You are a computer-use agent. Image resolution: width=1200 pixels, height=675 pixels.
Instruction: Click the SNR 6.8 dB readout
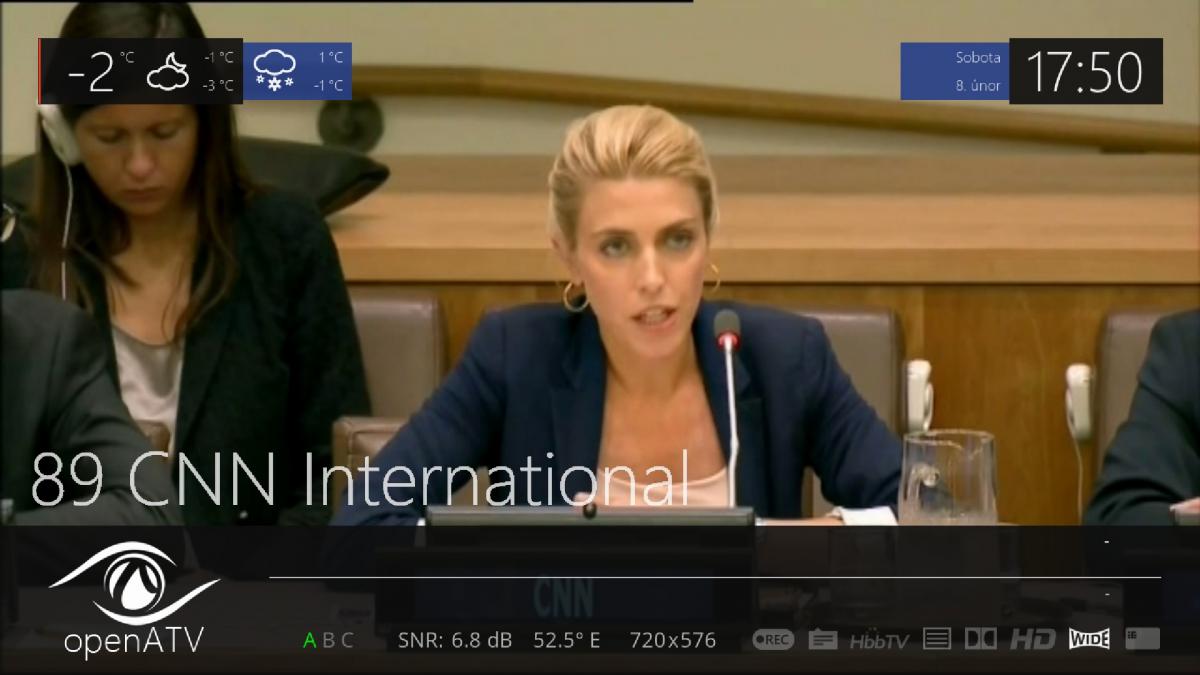coord(455,641)
